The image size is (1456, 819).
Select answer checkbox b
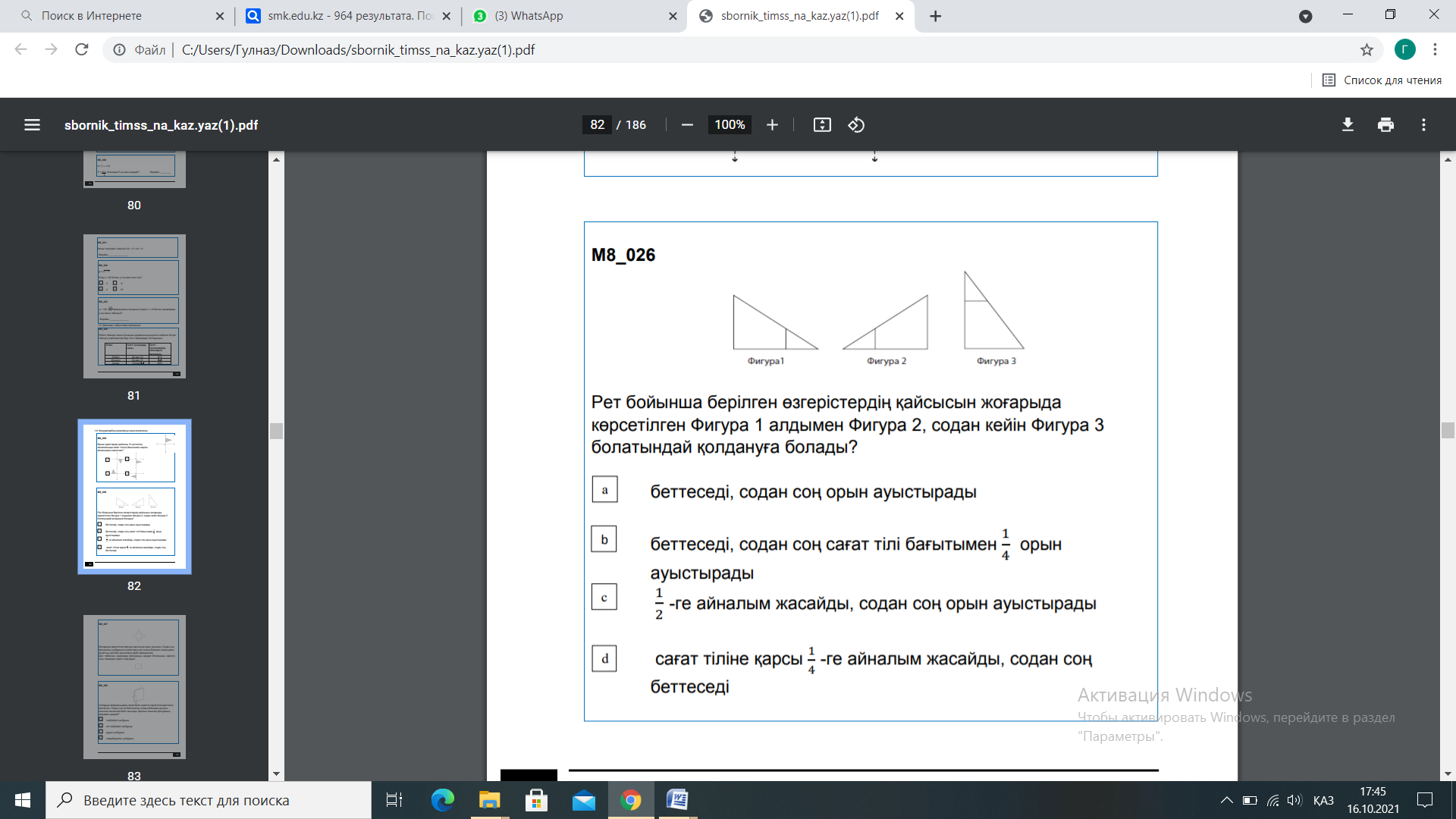click(x=604, y=539)
